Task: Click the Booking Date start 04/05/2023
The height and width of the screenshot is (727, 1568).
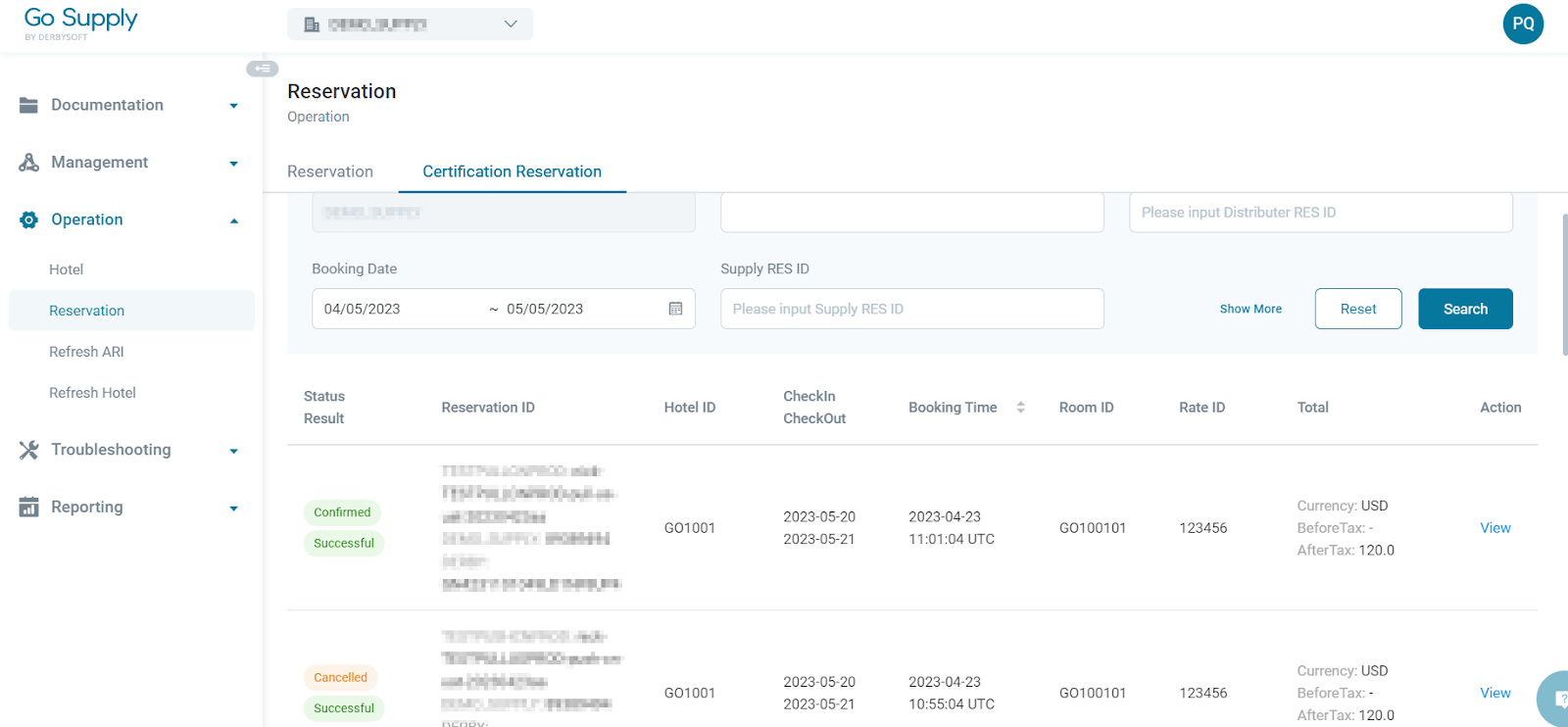Action: (x=363, y=309)
